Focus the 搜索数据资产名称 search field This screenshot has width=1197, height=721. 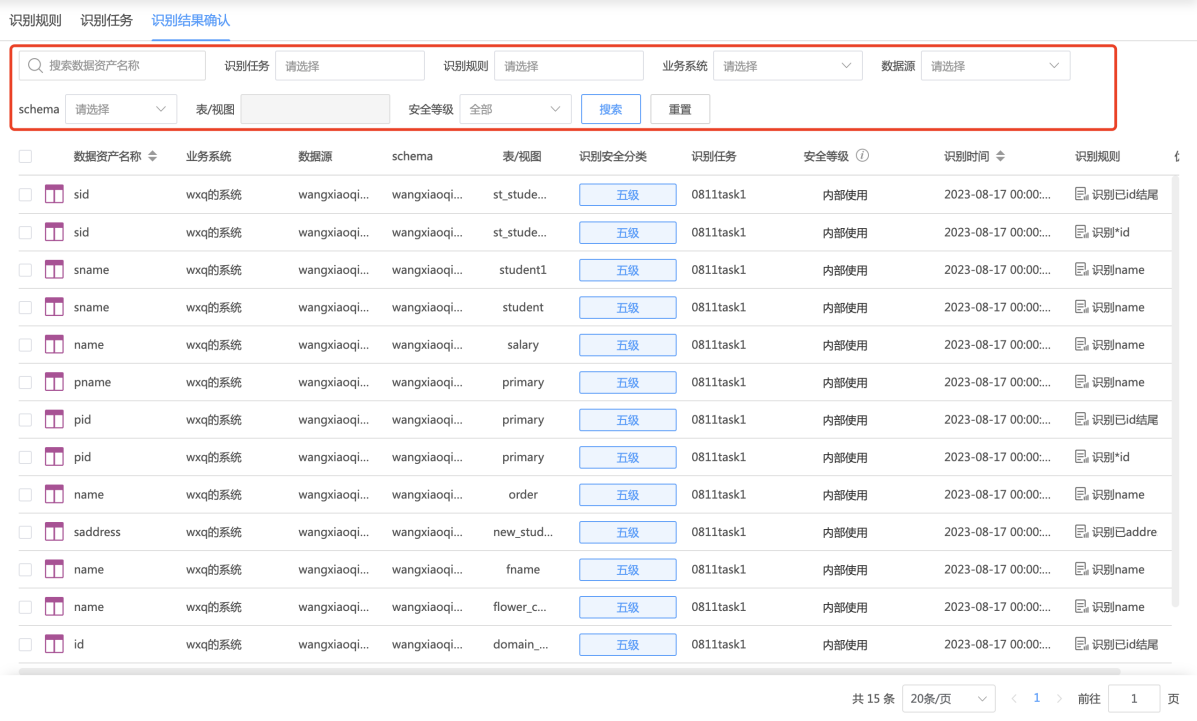click(112, 66)
